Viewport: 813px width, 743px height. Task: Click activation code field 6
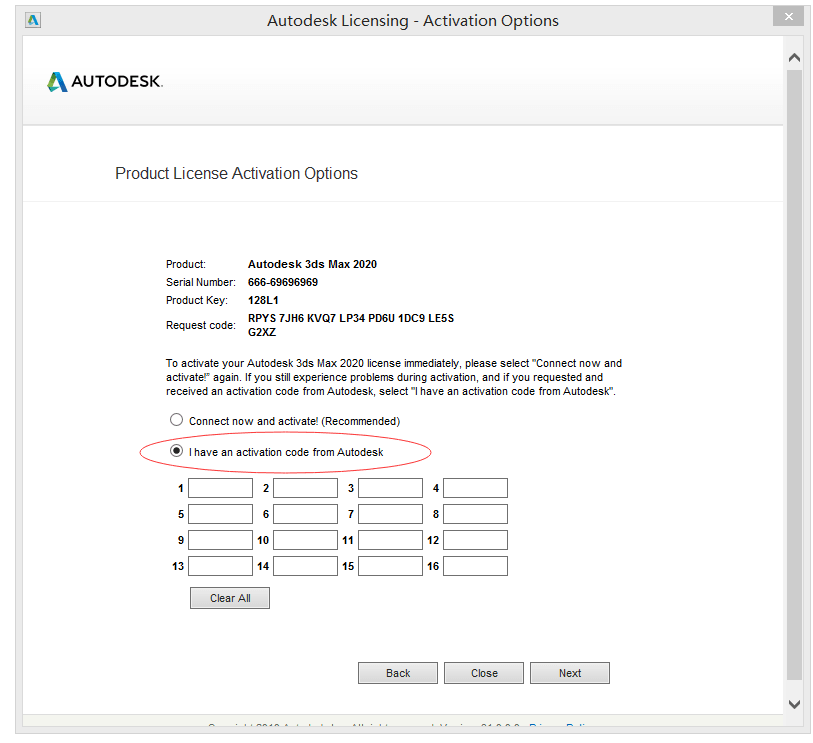coord(305,514)
